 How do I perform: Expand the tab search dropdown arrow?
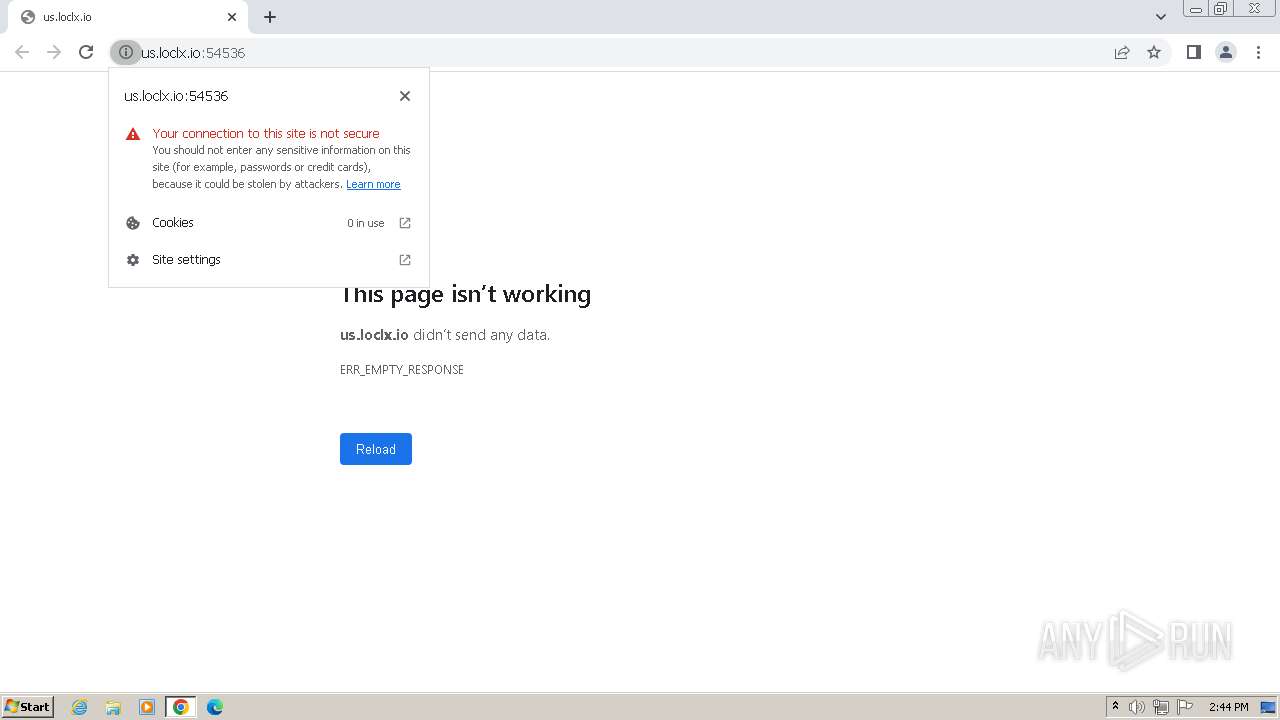click(x=1160, y=17)
